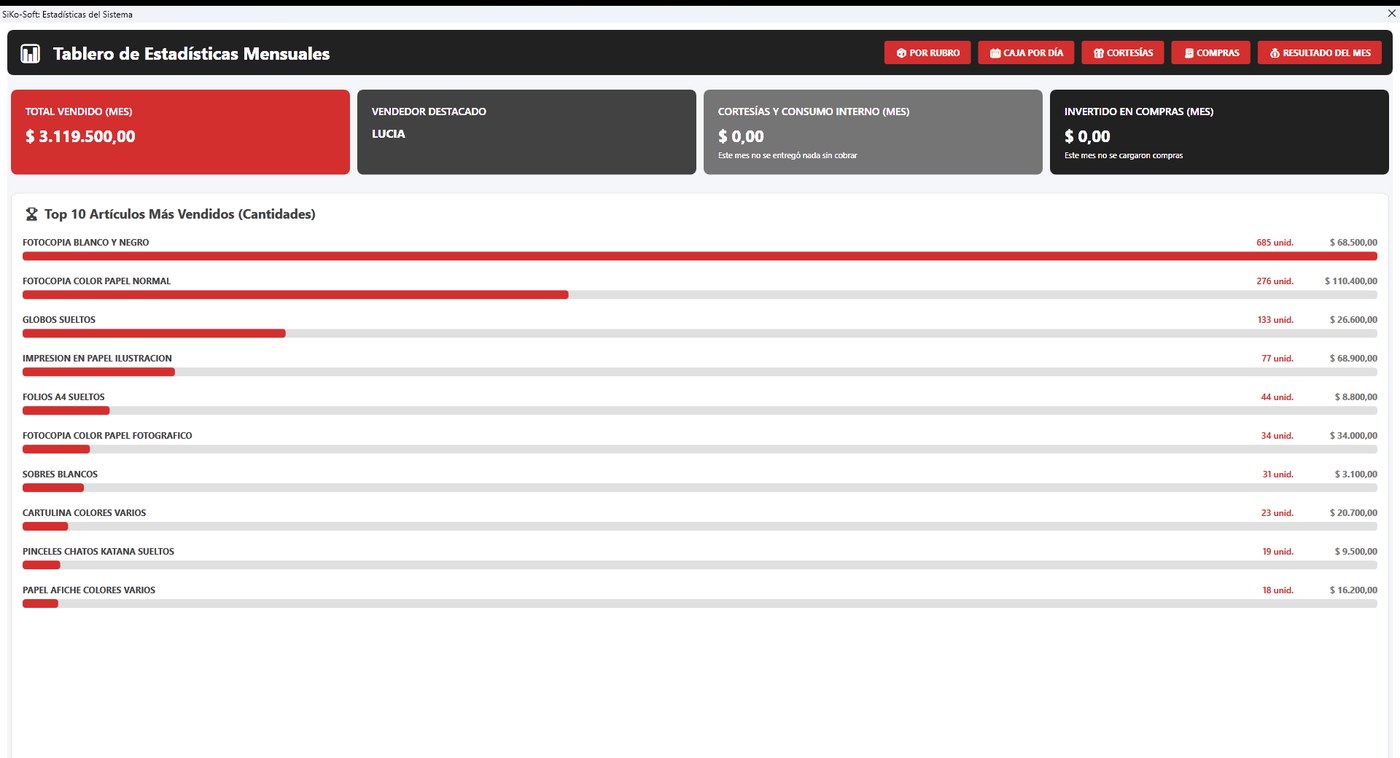
Task: Open the Caja por Día report
Action: click(1026, 53)
